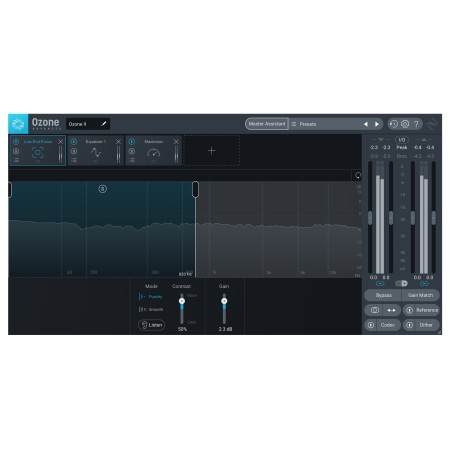Open the Ozone settings gear
The image size is (450, 450).
(x=405, y=124)
